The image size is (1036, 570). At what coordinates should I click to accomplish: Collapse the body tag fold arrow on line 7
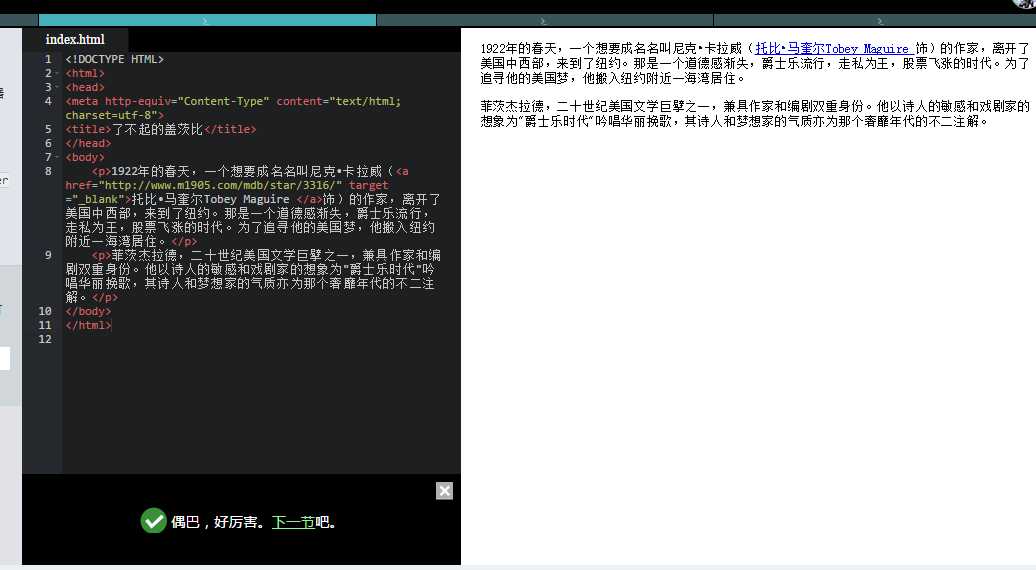[x=57, y=157]
